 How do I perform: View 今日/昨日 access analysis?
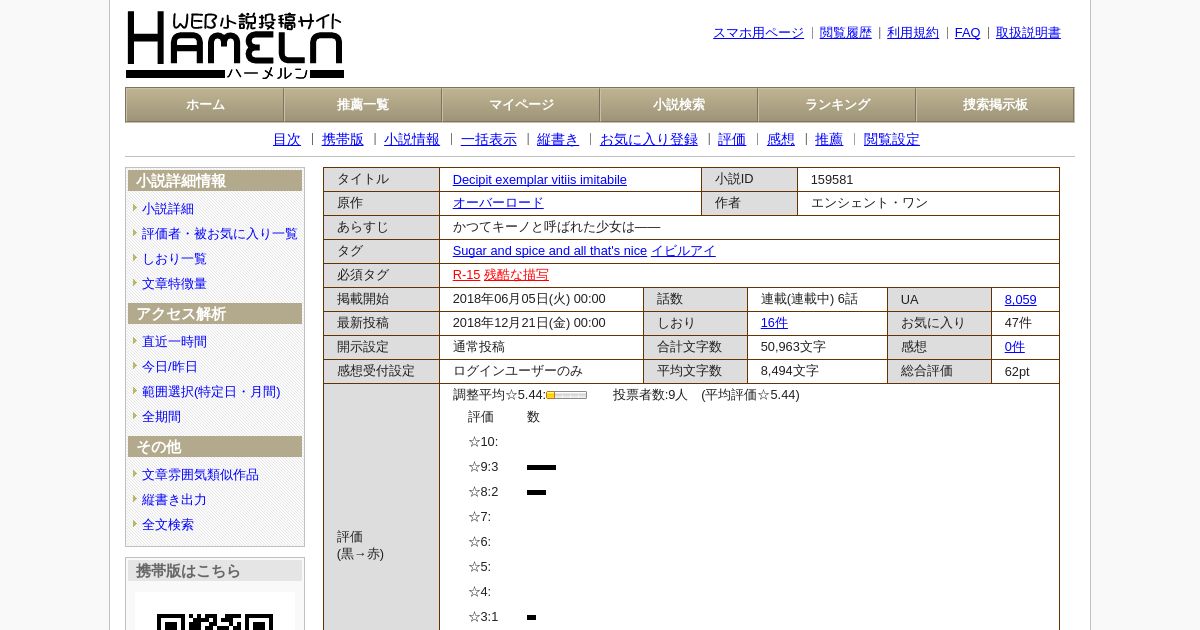tap(170, 367)
